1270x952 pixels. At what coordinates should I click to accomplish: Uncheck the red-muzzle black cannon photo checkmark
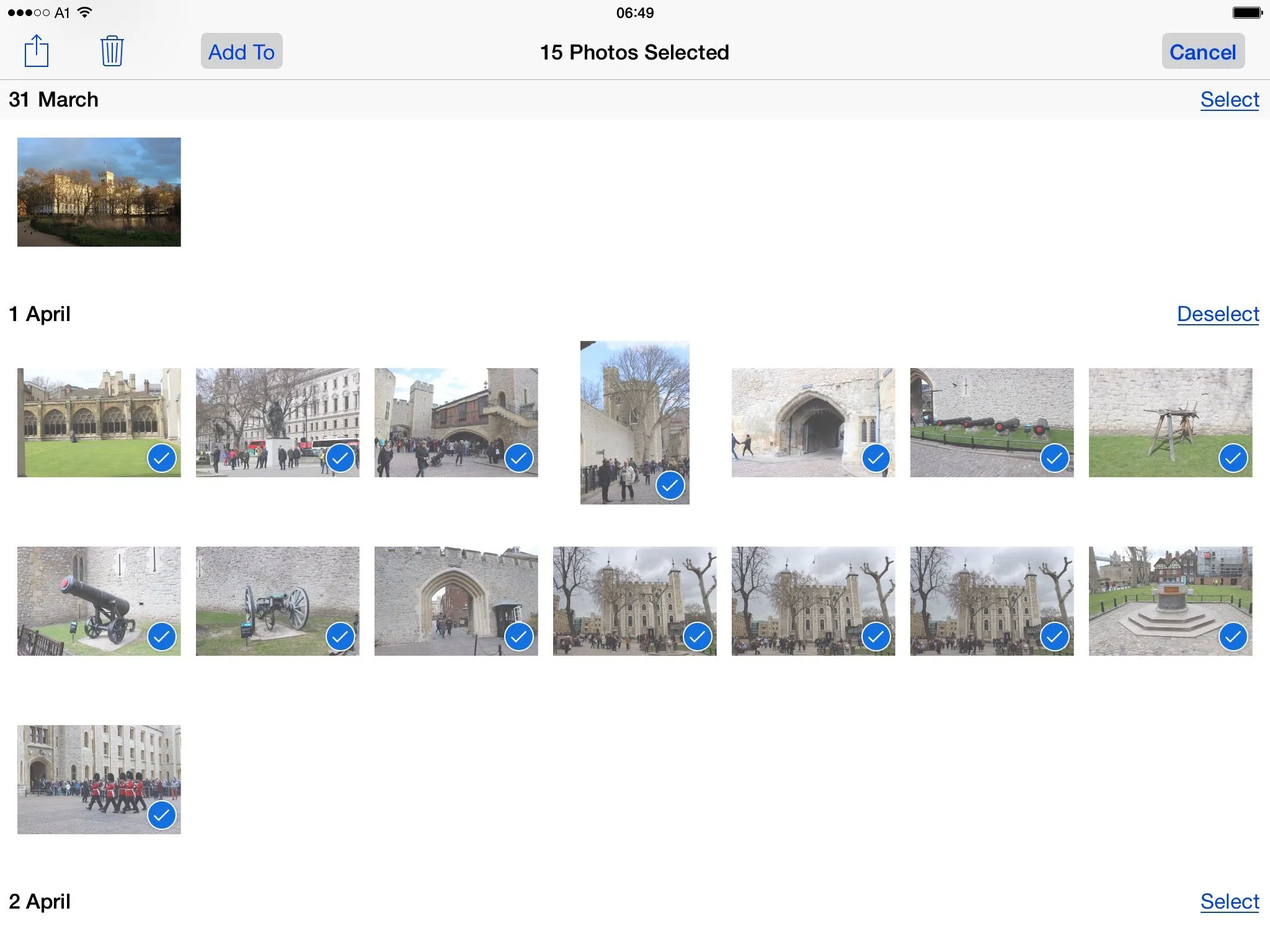point(162,637)
